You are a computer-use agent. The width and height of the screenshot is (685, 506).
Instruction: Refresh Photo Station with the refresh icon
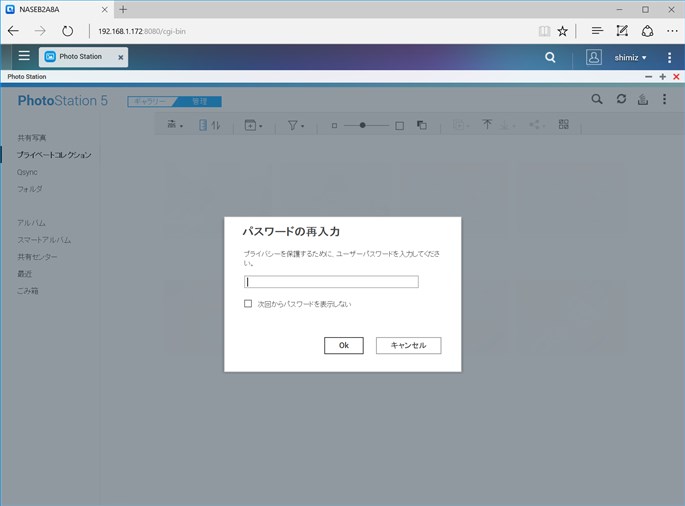click(x=621, y=99)
